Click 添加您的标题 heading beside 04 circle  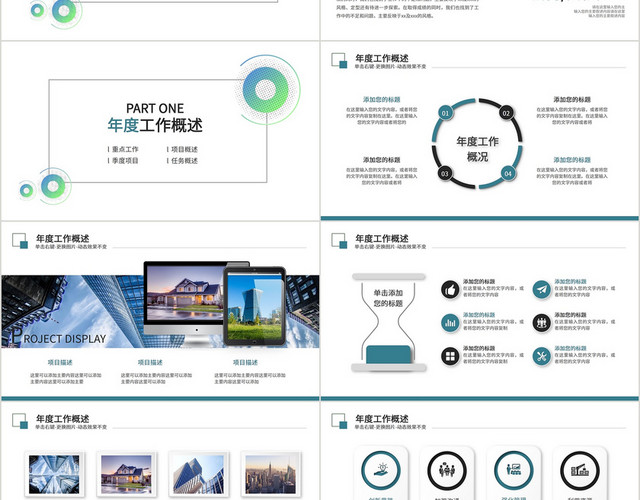(x=572, y=160)
